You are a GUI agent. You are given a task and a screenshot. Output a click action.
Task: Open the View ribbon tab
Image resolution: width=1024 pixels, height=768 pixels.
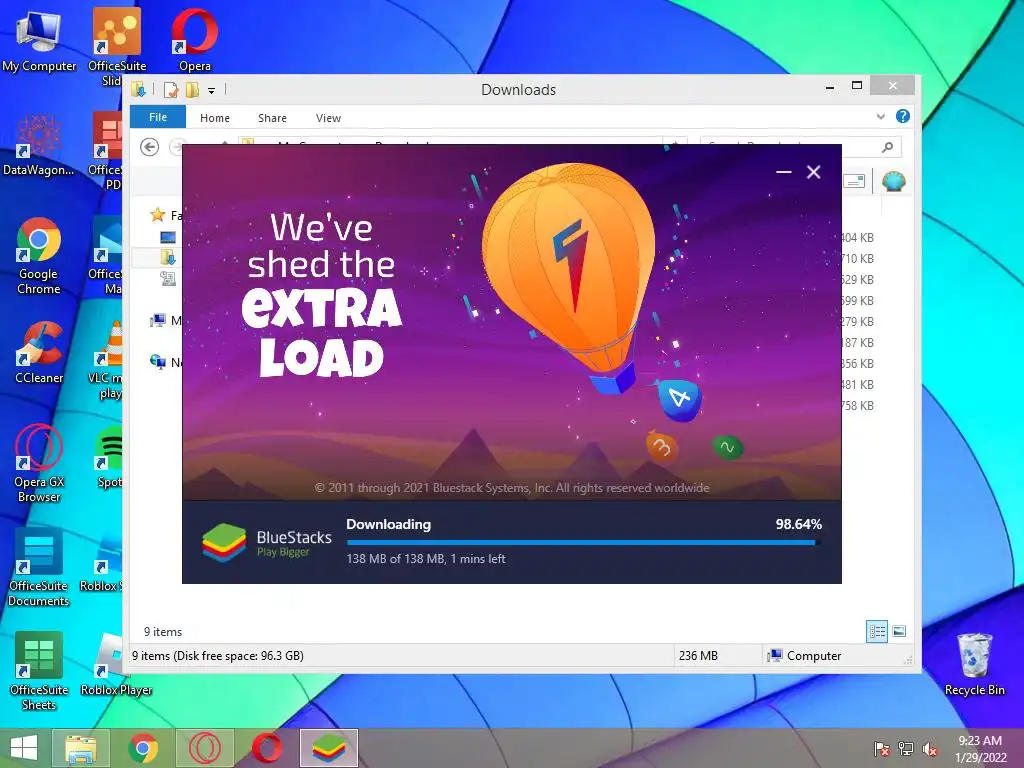point(328,118)
